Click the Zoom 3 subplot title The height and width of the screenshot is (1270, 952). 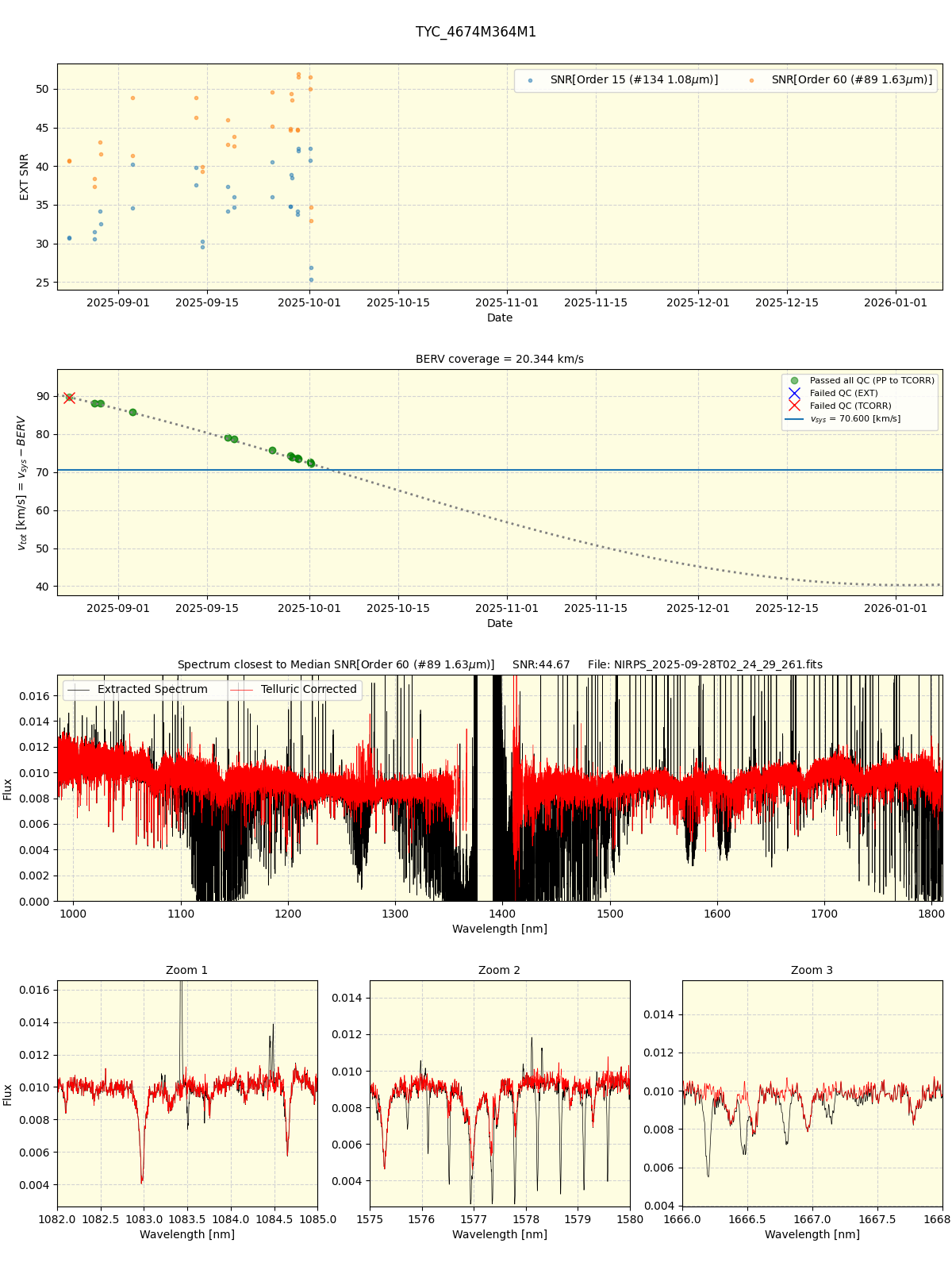pos(812,971)
